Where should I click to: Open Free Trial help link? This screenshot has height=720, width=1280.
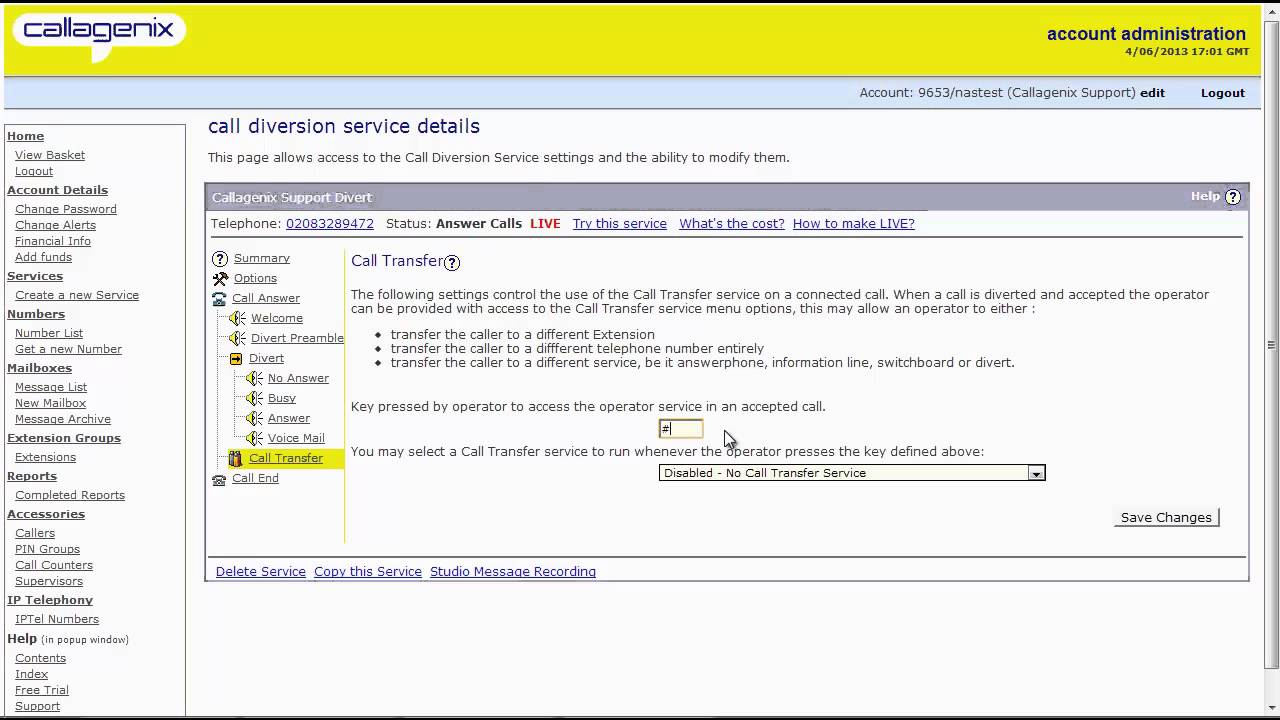[42, 690]
